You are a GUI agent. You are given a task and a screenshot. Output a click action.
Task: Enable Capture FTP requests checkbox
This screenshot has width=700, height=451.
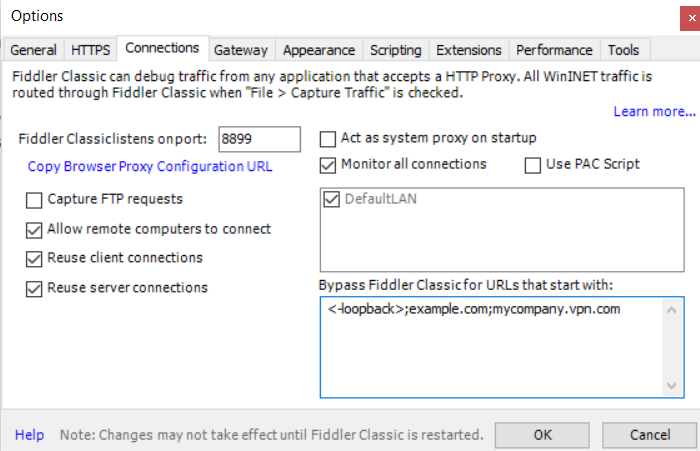35,200
